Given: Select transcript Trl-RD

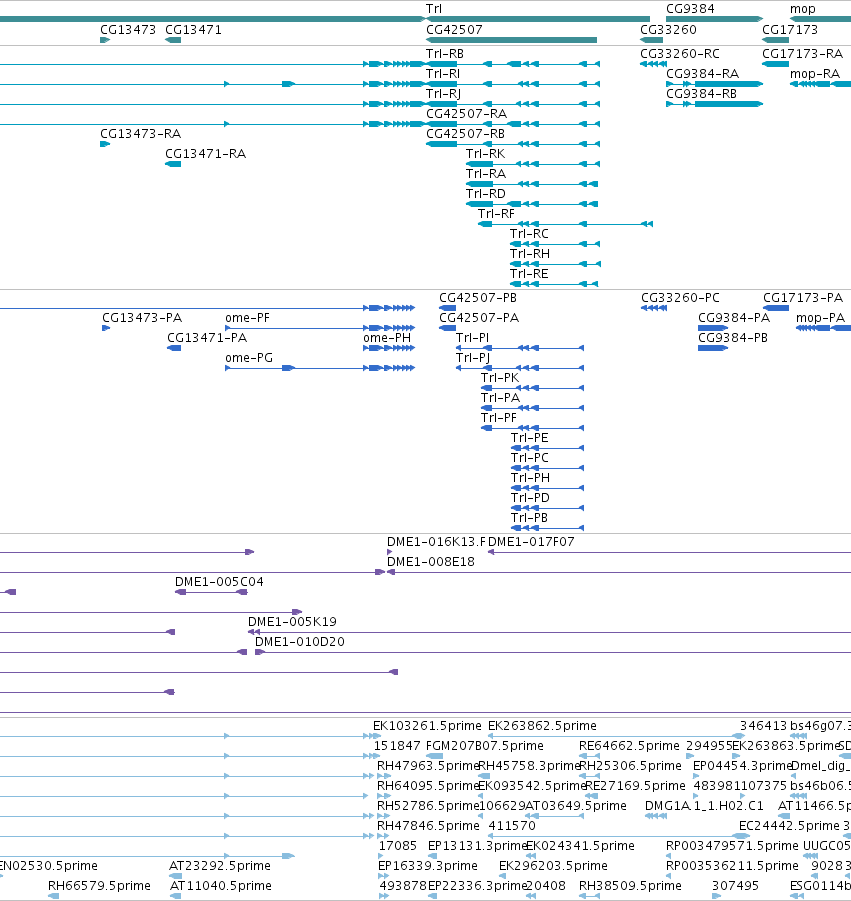Looking at the screenshot, I should point(486,194).
